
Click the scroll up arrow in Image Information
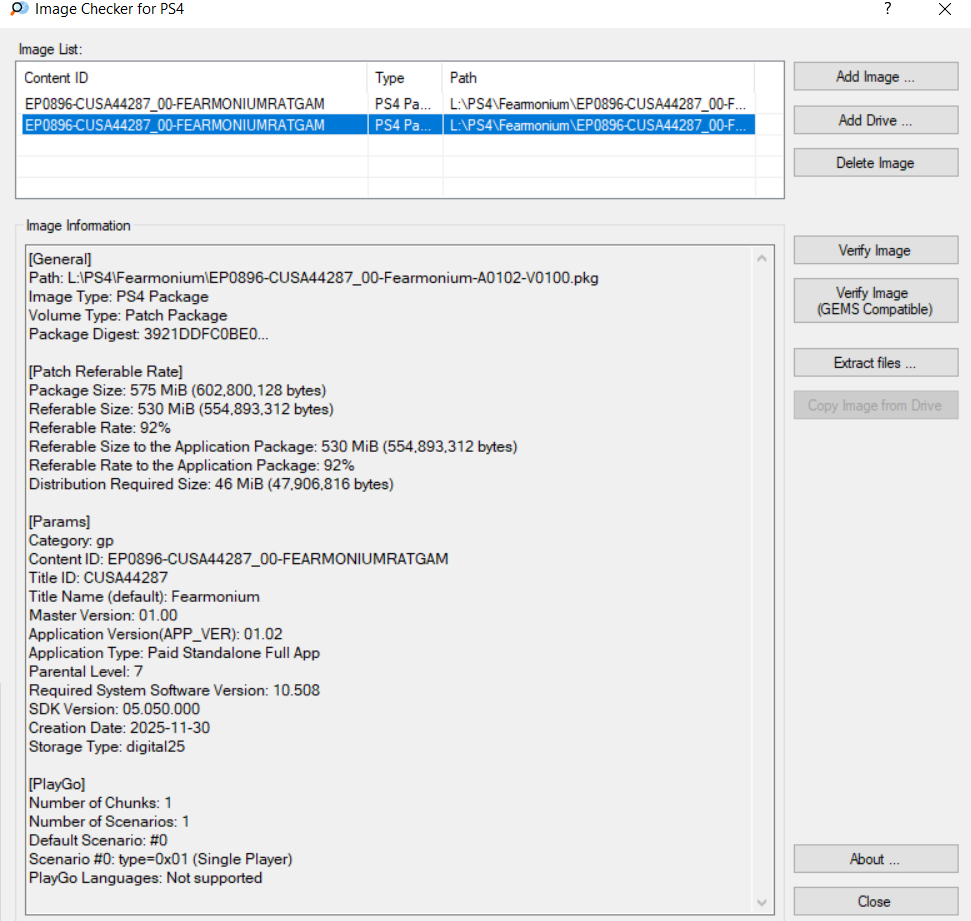pyautogui.click(x=762, y=258)
